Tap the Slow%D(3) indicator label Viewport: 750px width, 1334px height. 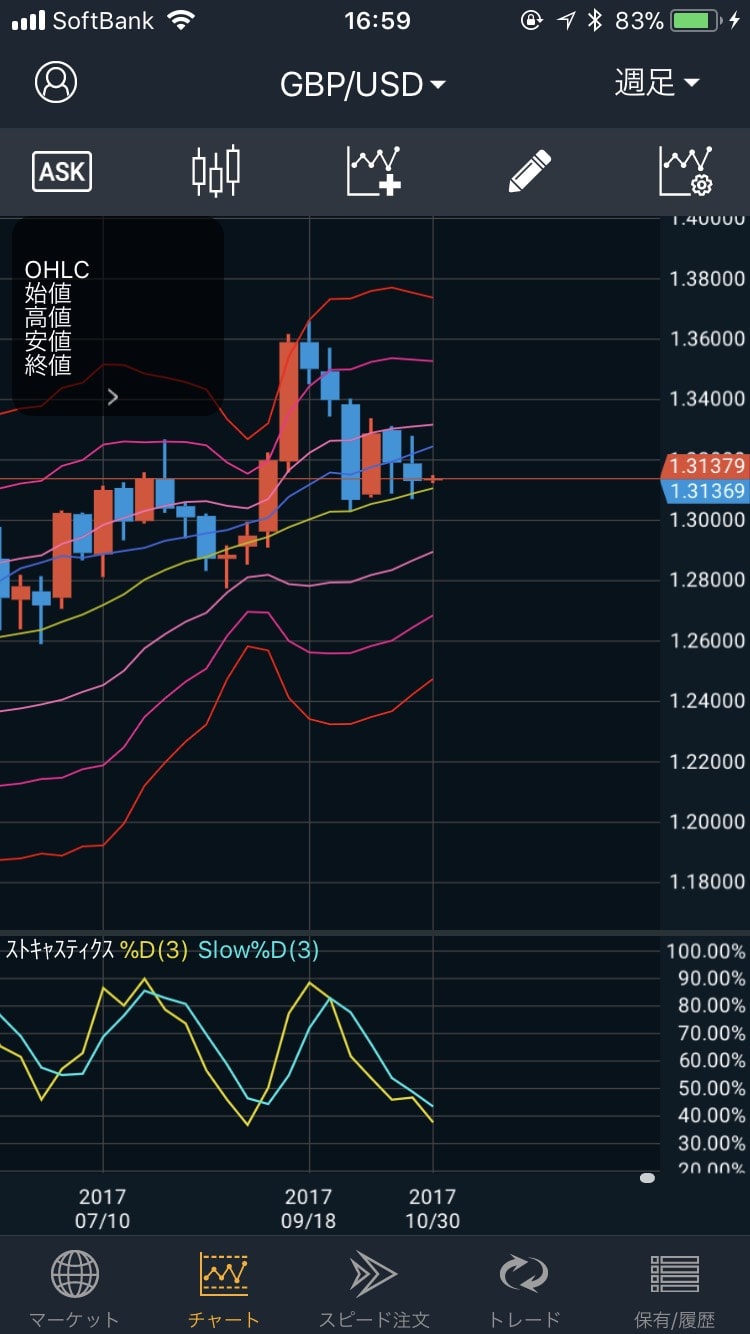tap(258, 950)
